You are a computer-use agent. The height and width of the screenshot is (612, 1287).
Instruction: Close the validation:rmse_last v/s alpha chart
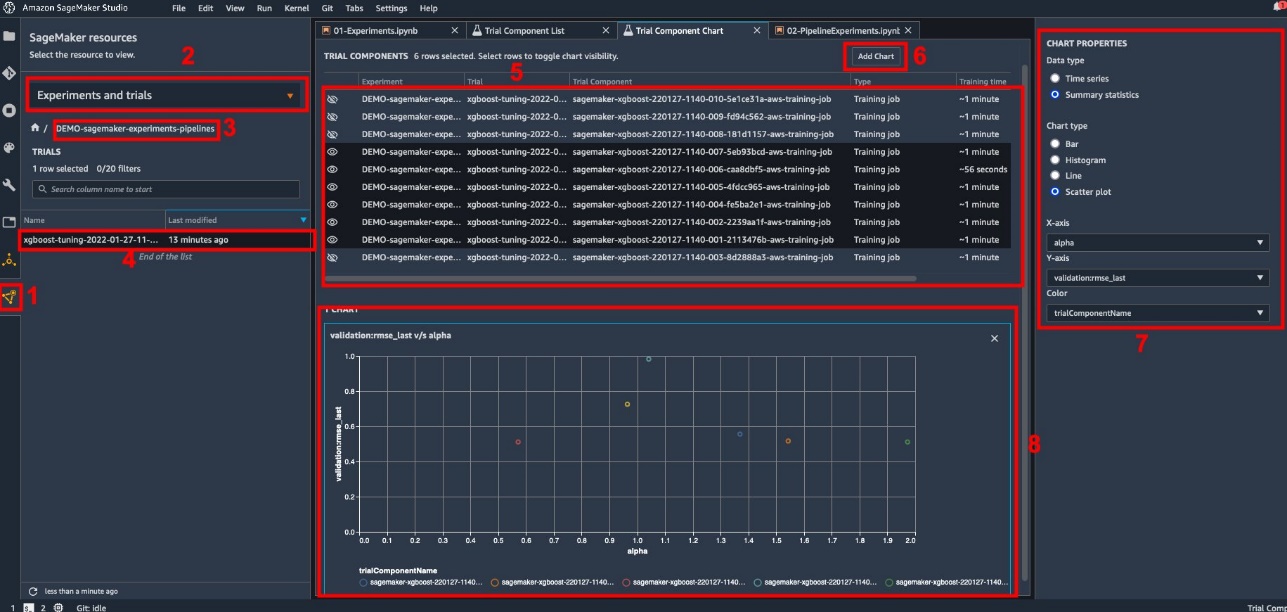pyautogui.click(x=994, y=339)
